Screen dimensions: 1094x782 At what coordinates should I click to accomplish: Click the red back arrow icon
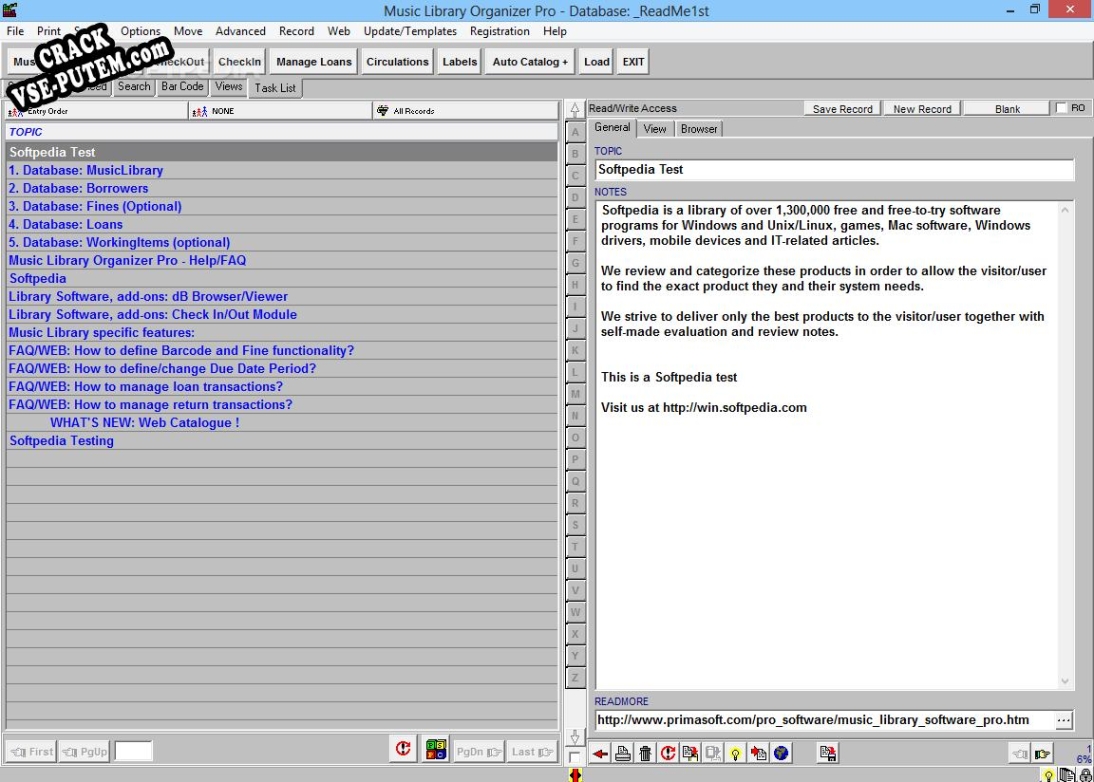point(600,753)
